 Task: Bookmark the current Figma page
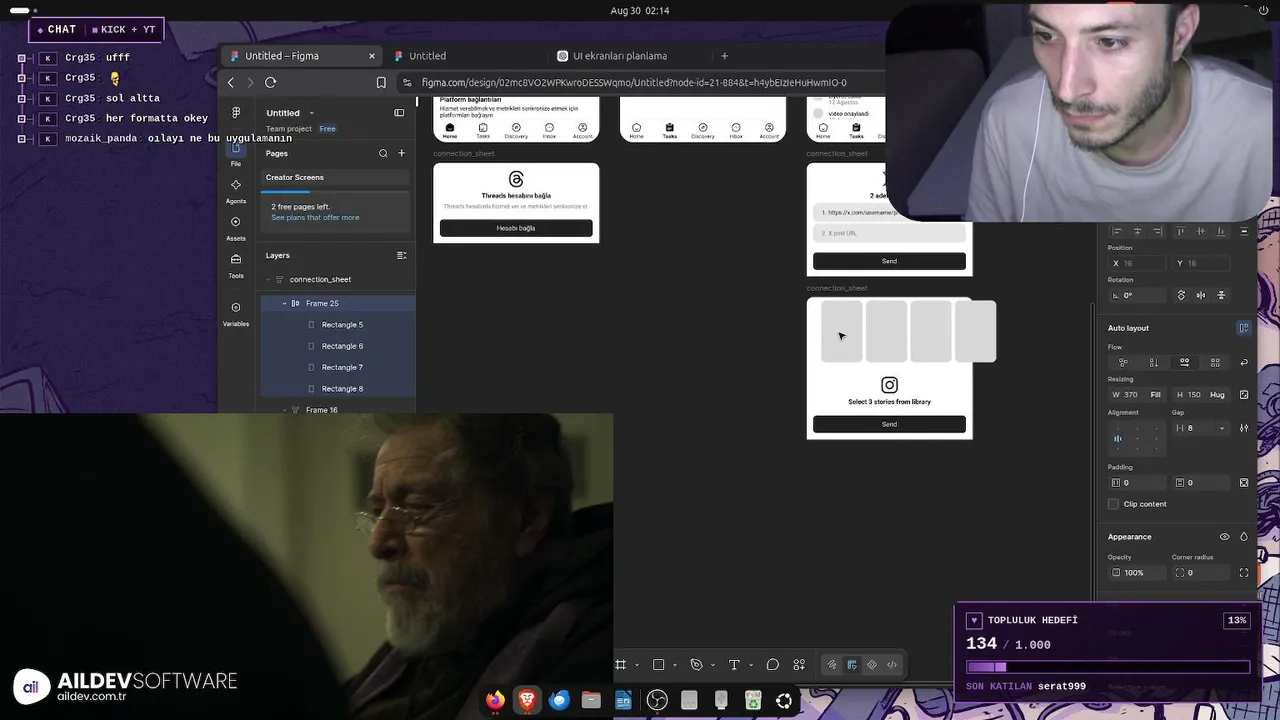pos(381,82)
